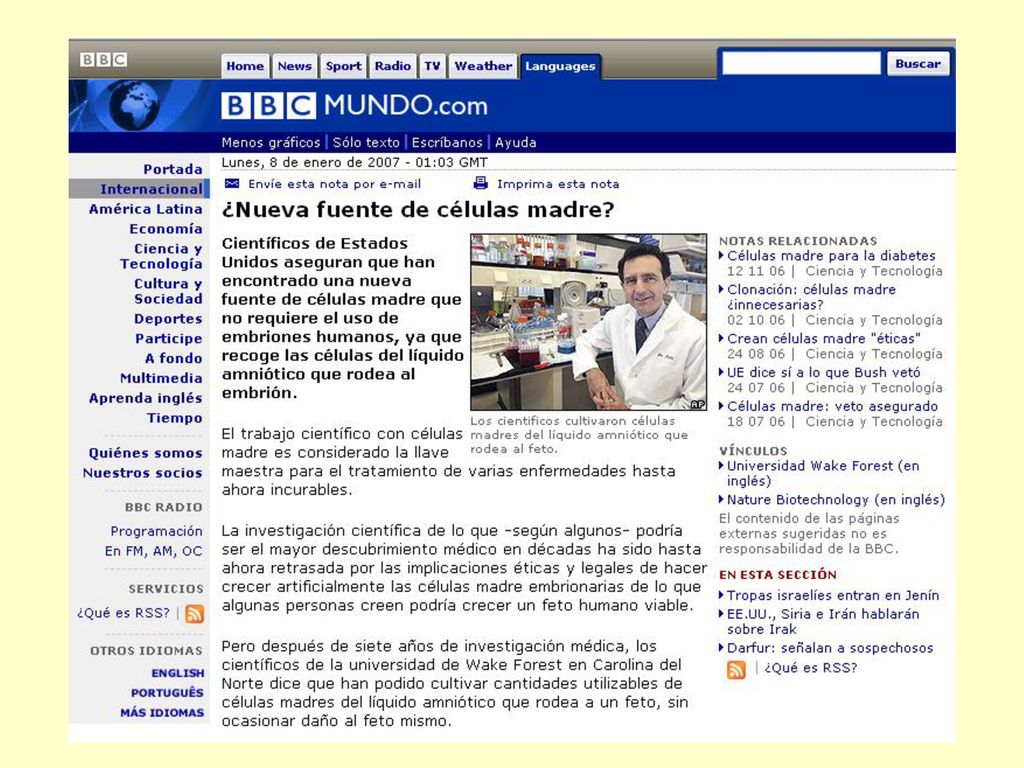Click the orange RSS icon under En esta sección

tap(736, 670)
